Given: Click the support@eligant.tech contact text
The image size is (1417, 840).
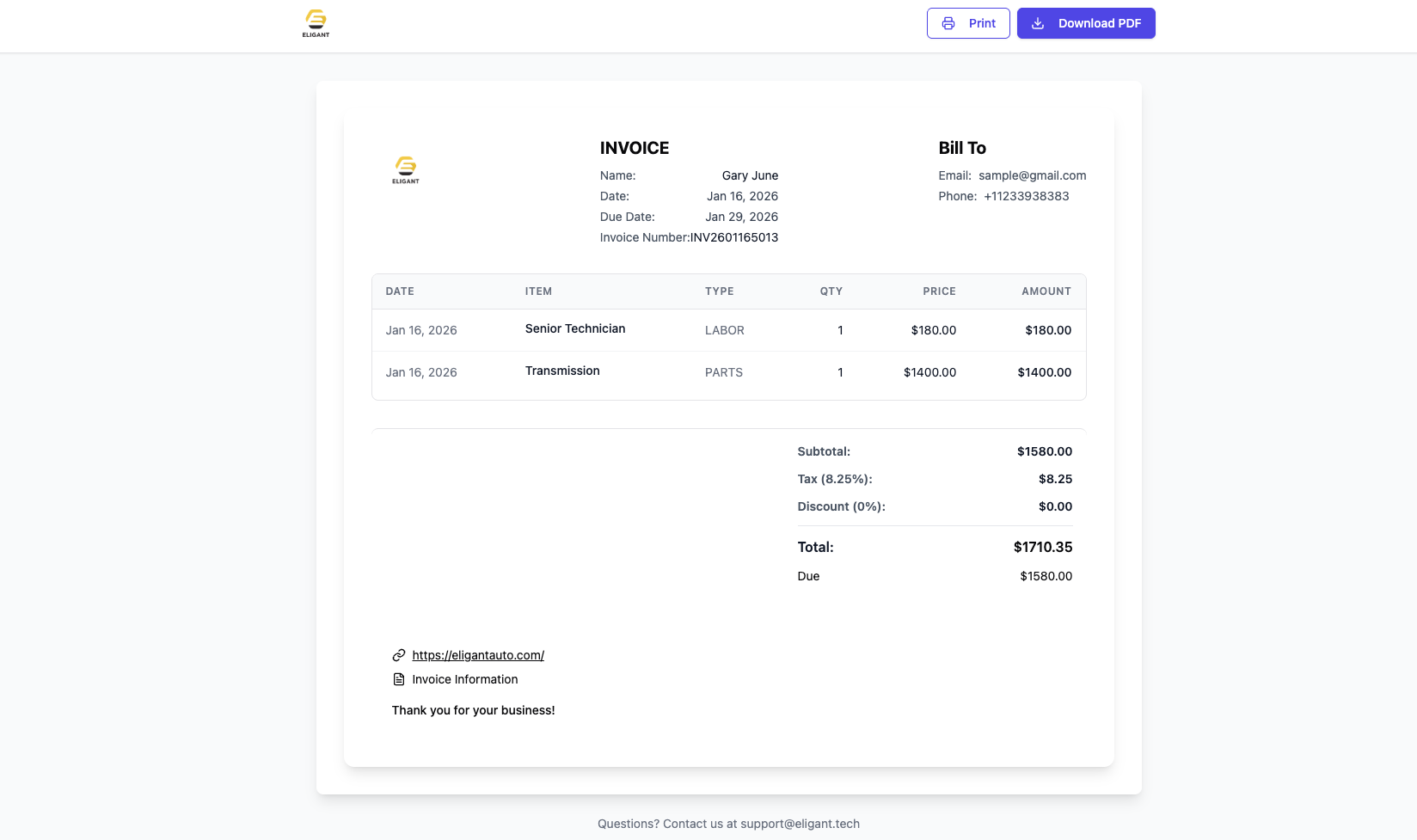Looking at the screenshot, I should point(800,824).
